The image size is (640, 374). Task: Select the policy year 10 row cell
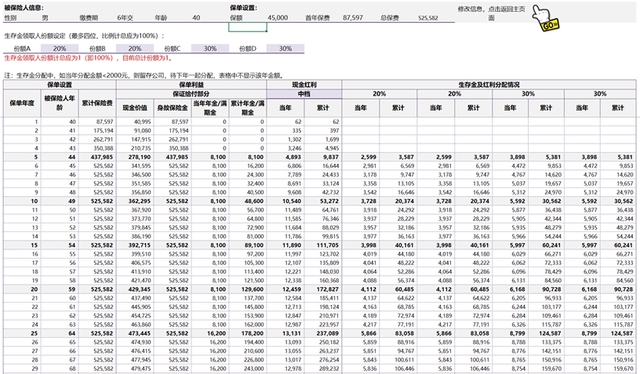point(22,201)
